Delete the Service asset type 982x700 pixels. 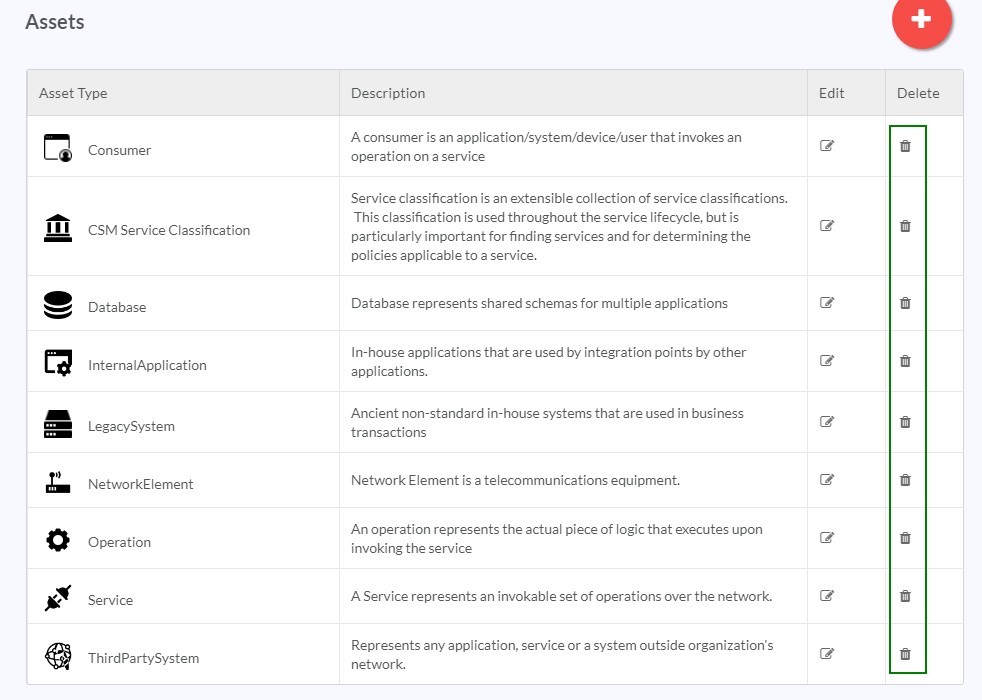click(905, 595)
